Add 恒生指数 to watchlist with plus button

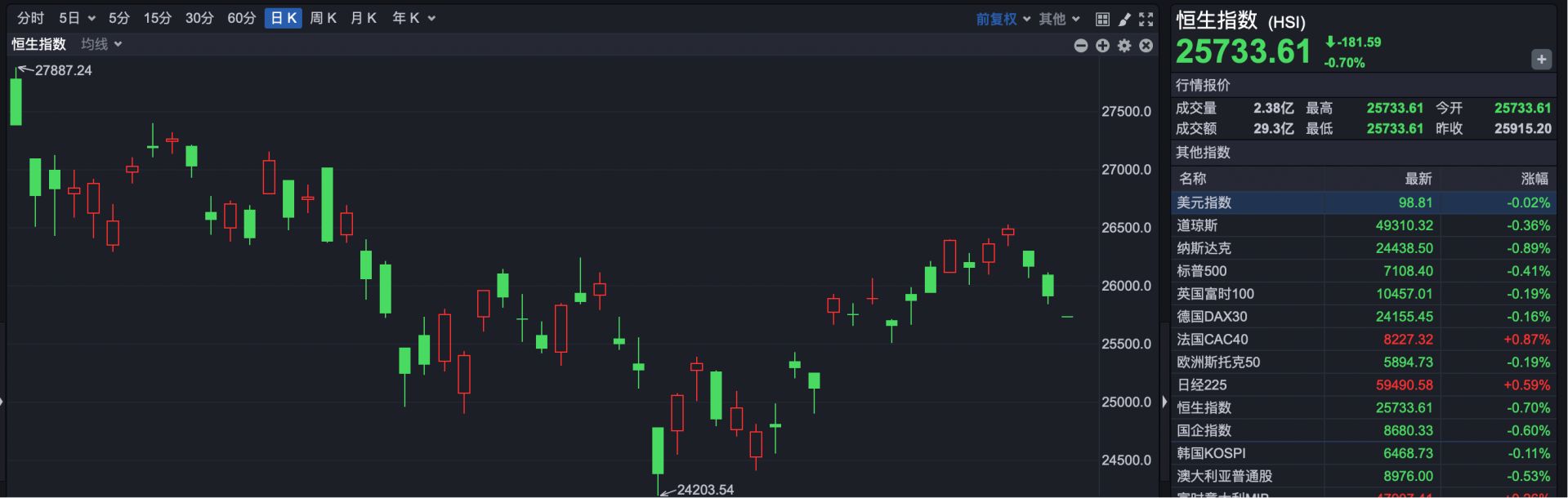coord(1541,60)
